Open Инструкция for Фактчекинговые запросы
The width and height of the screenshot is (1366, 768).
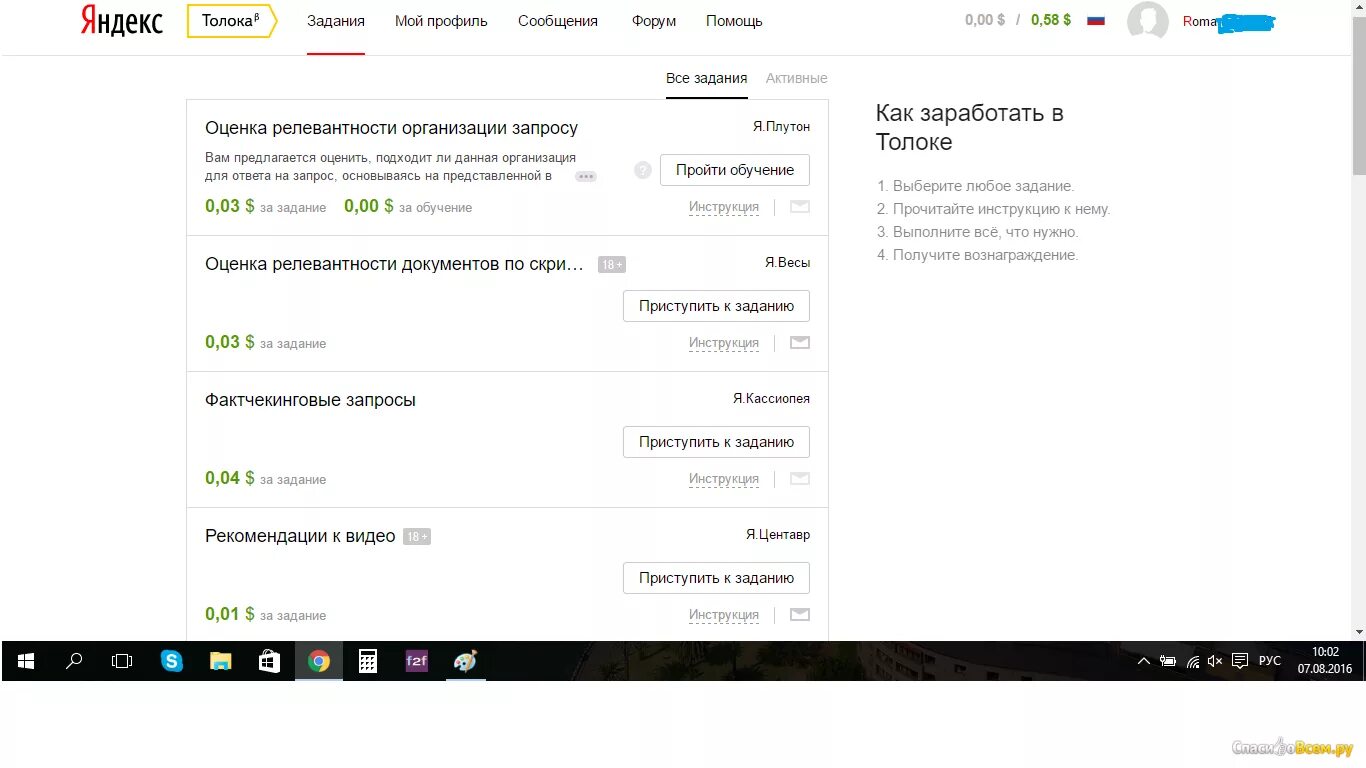724,479
